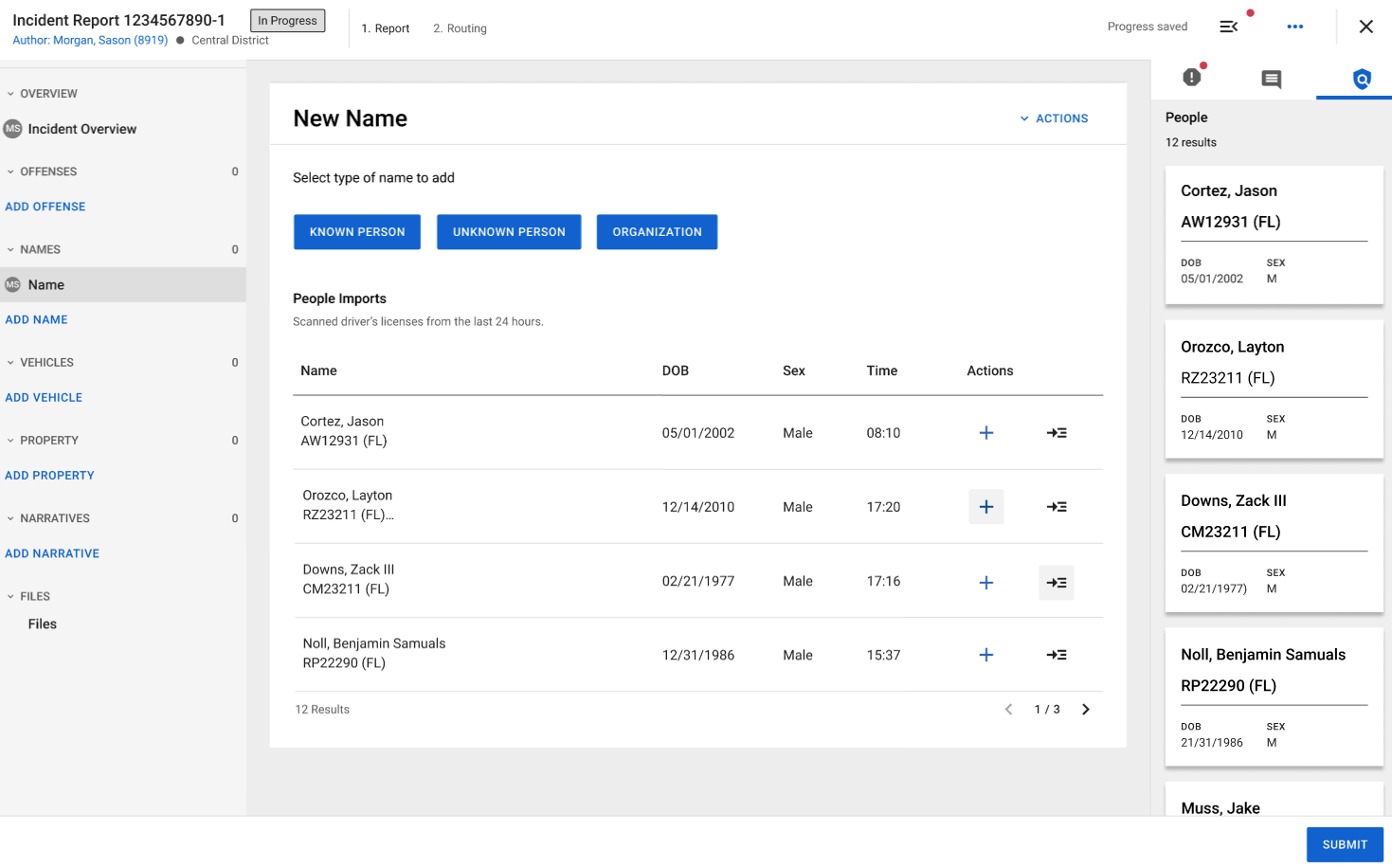Switch to the Routing step tab
1392x868 pixels.
[x=460, y=28]
